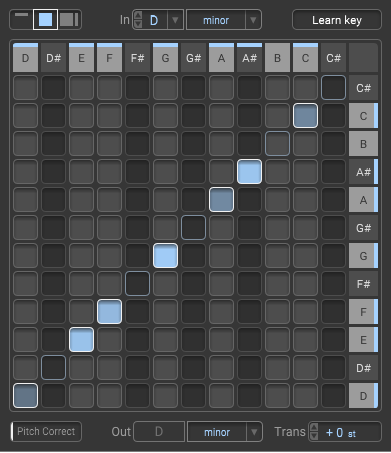Viewport: 391px width, 453px height.
Task: Toggle the A input note header
Action: pyautogui.click(x=221, y=58)
